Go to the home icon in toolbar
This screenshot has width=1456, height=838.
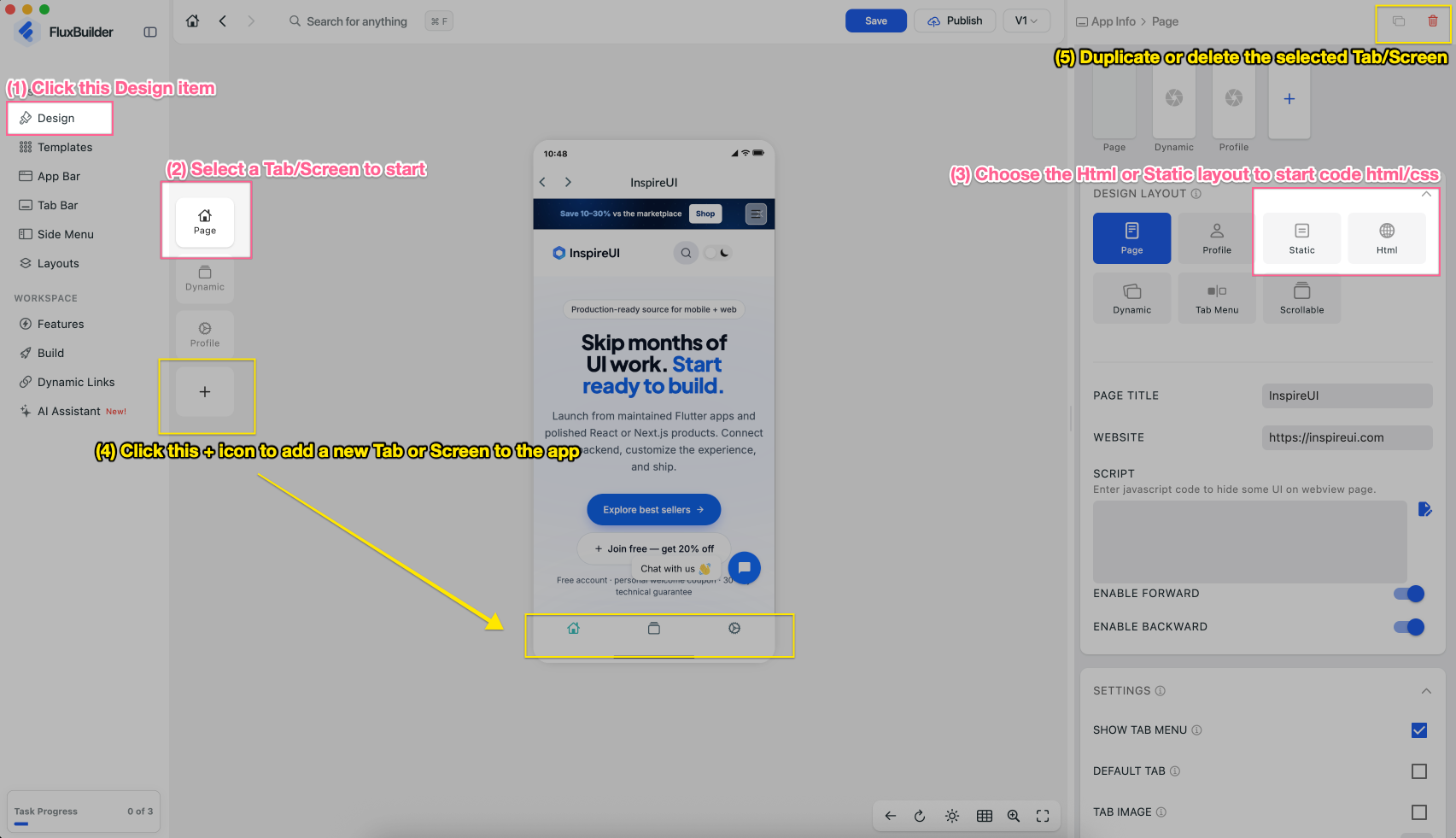(193, 21)
